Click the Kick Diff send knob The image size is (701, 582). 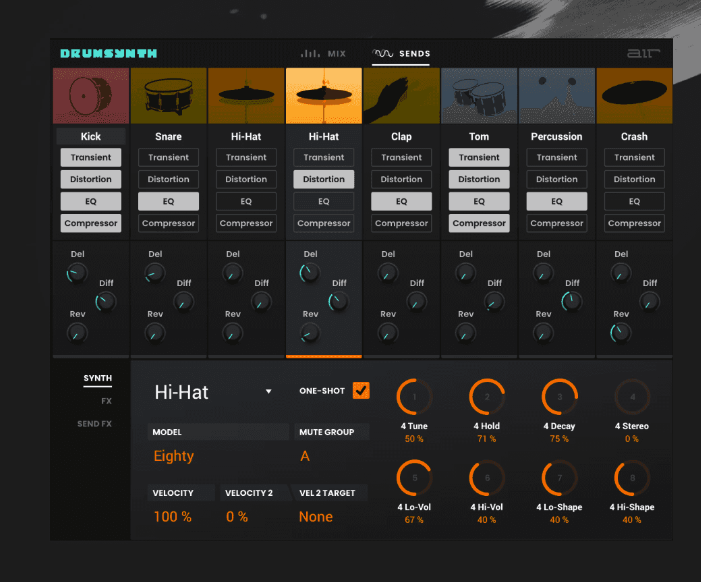[x=106, y=302]
